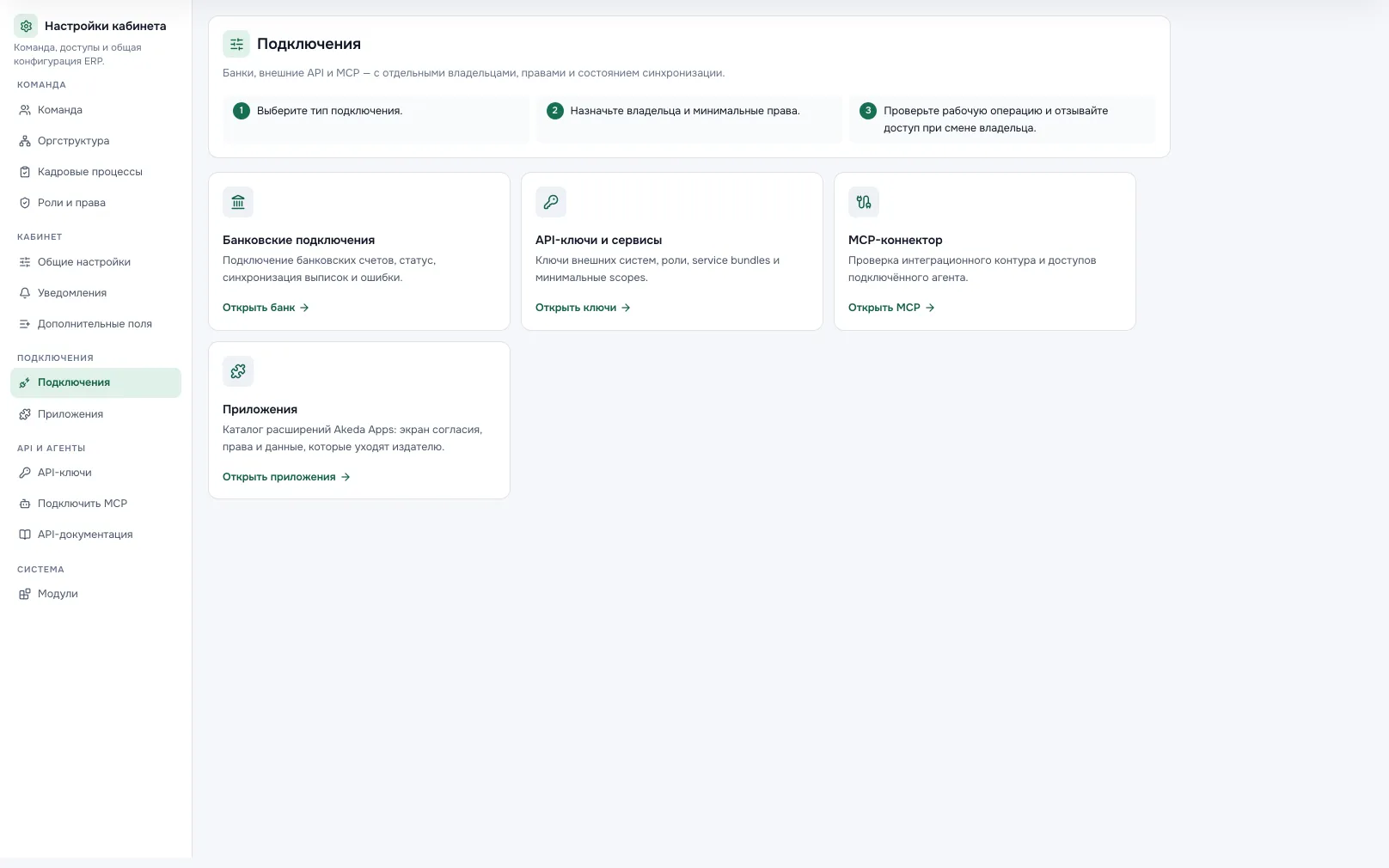Click the Подключения page heading

[x=309, y=44]
